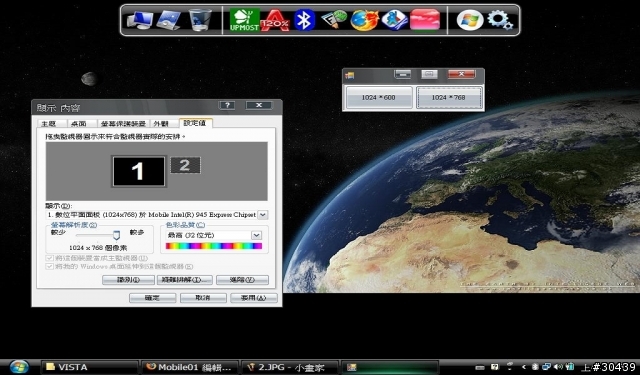
Task: Open My Computer icon in the top dock
Action: tap(139, 20)
